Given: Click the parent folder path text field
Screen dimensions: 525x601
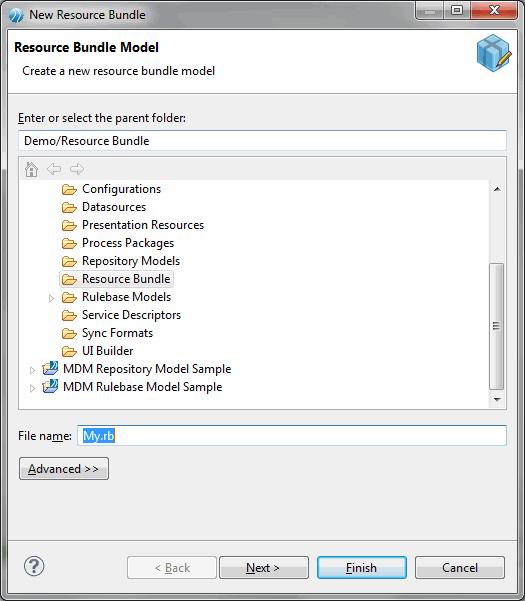Looking at the screenshot, I should pos(262,141).
